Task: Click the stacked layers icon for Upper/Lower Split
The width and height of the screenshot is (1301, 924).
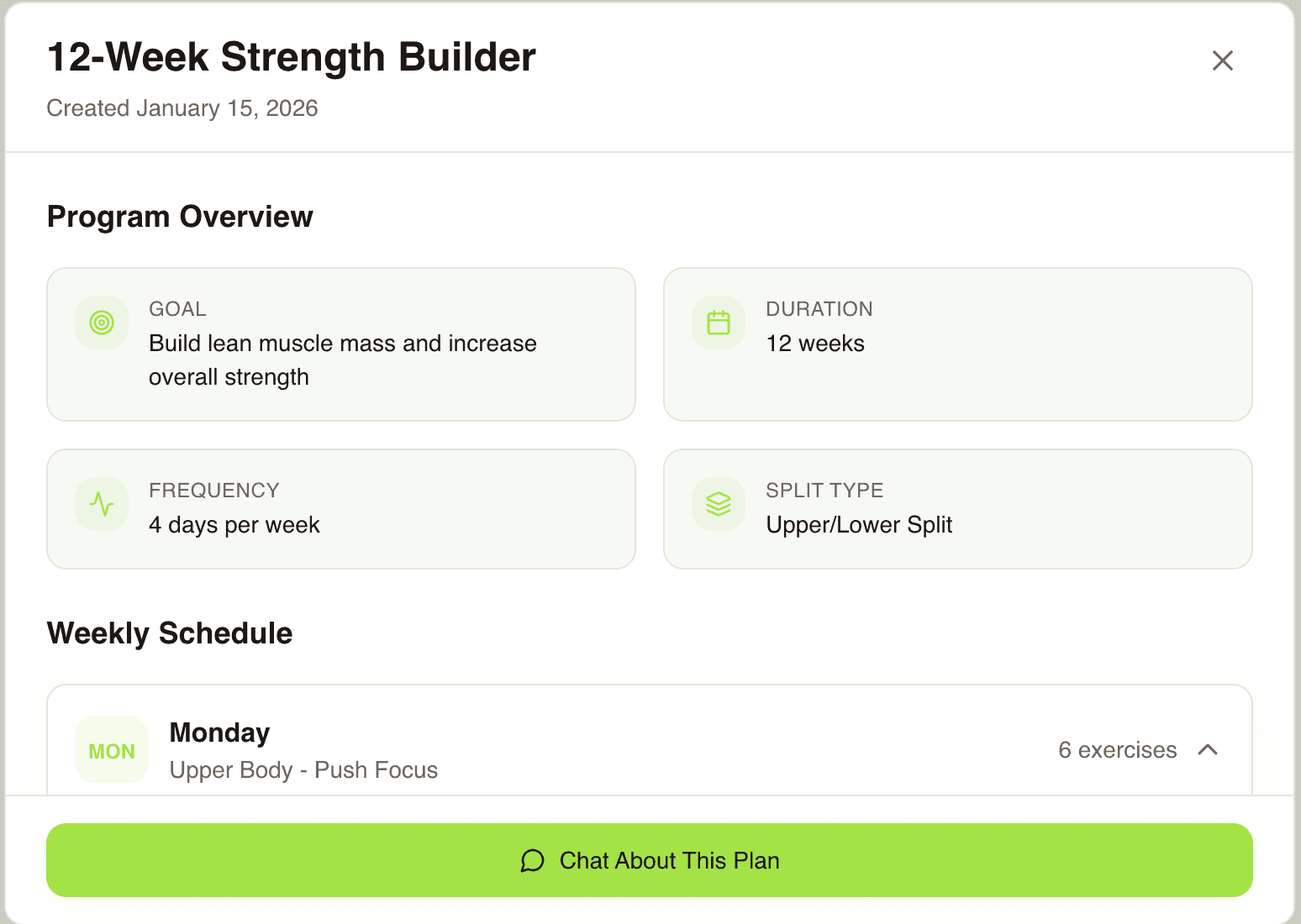Action: coord(718,504)
